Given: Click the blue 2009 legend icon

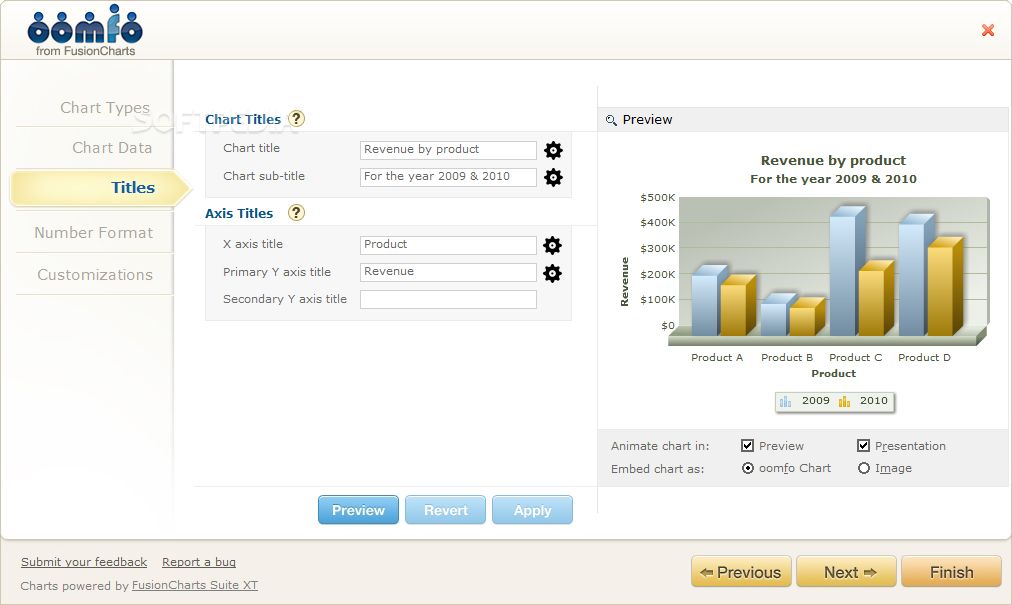Looking at the screenshot, I should pyautogui.click(x=785, y=402).
